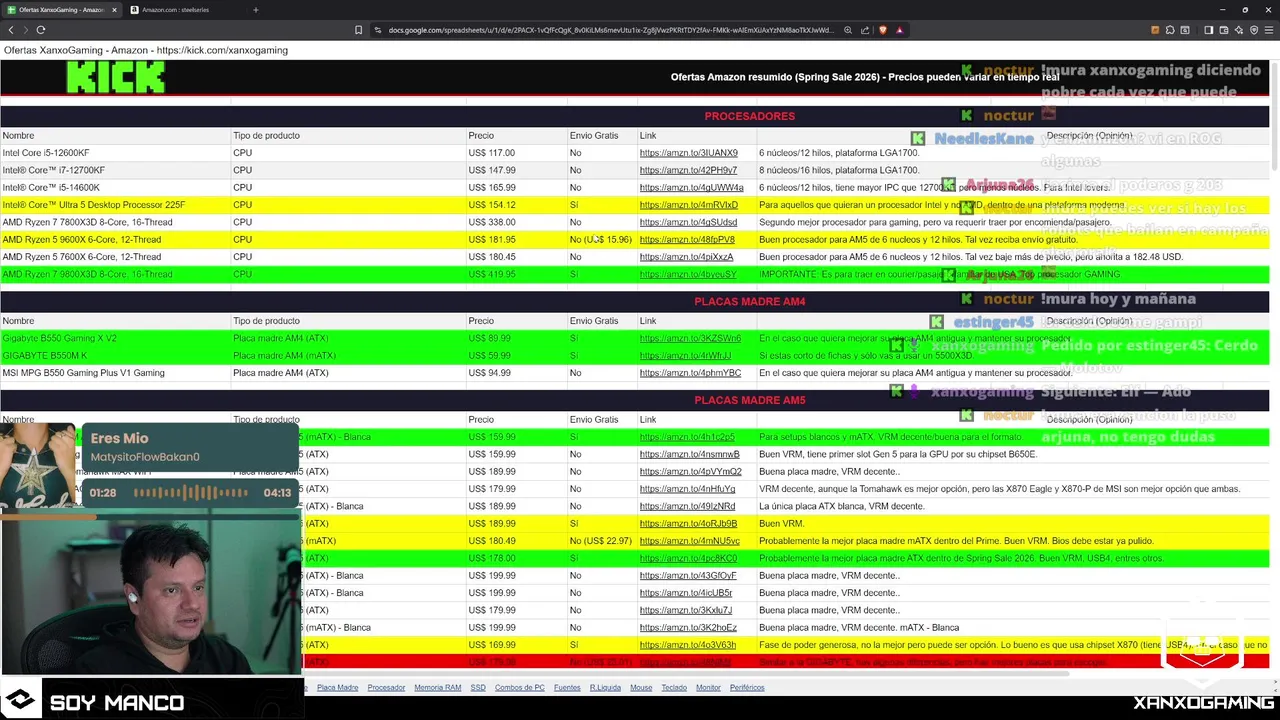
Task: Click the 'PLACAS MADRE AM4' section header
Action: click(x=750, y=301)
